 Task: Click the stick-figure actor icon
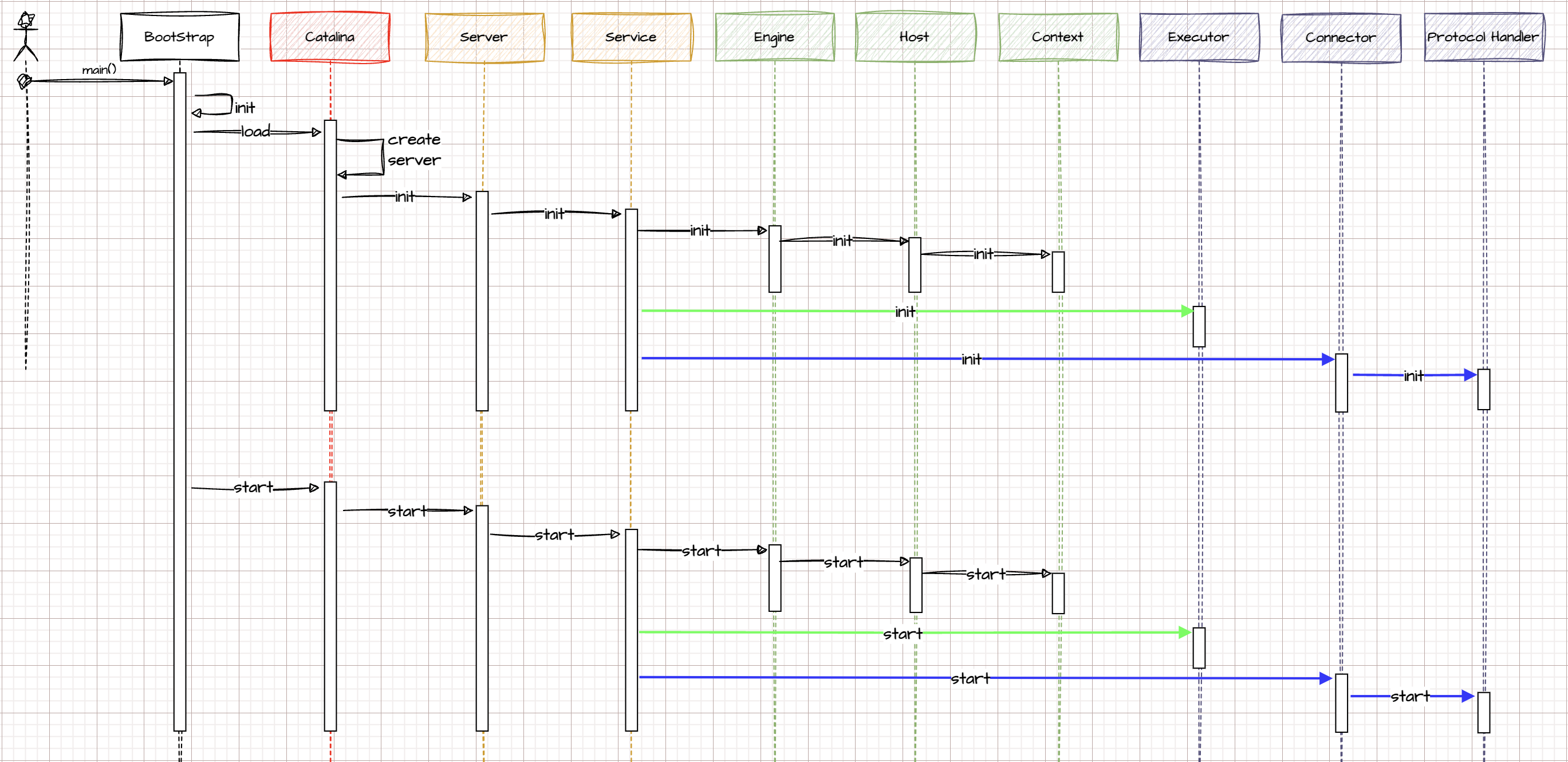coord(26,37)
